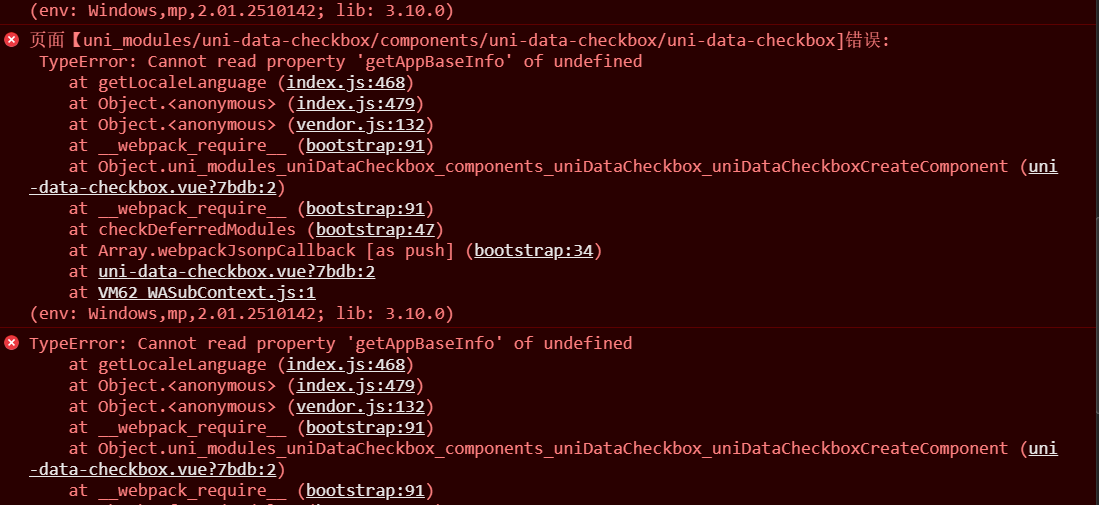Open bootstrap:47 link beside checkDeferredModules
The width and height of the screenshot is (1099, 505).
[x=376, y=229]
